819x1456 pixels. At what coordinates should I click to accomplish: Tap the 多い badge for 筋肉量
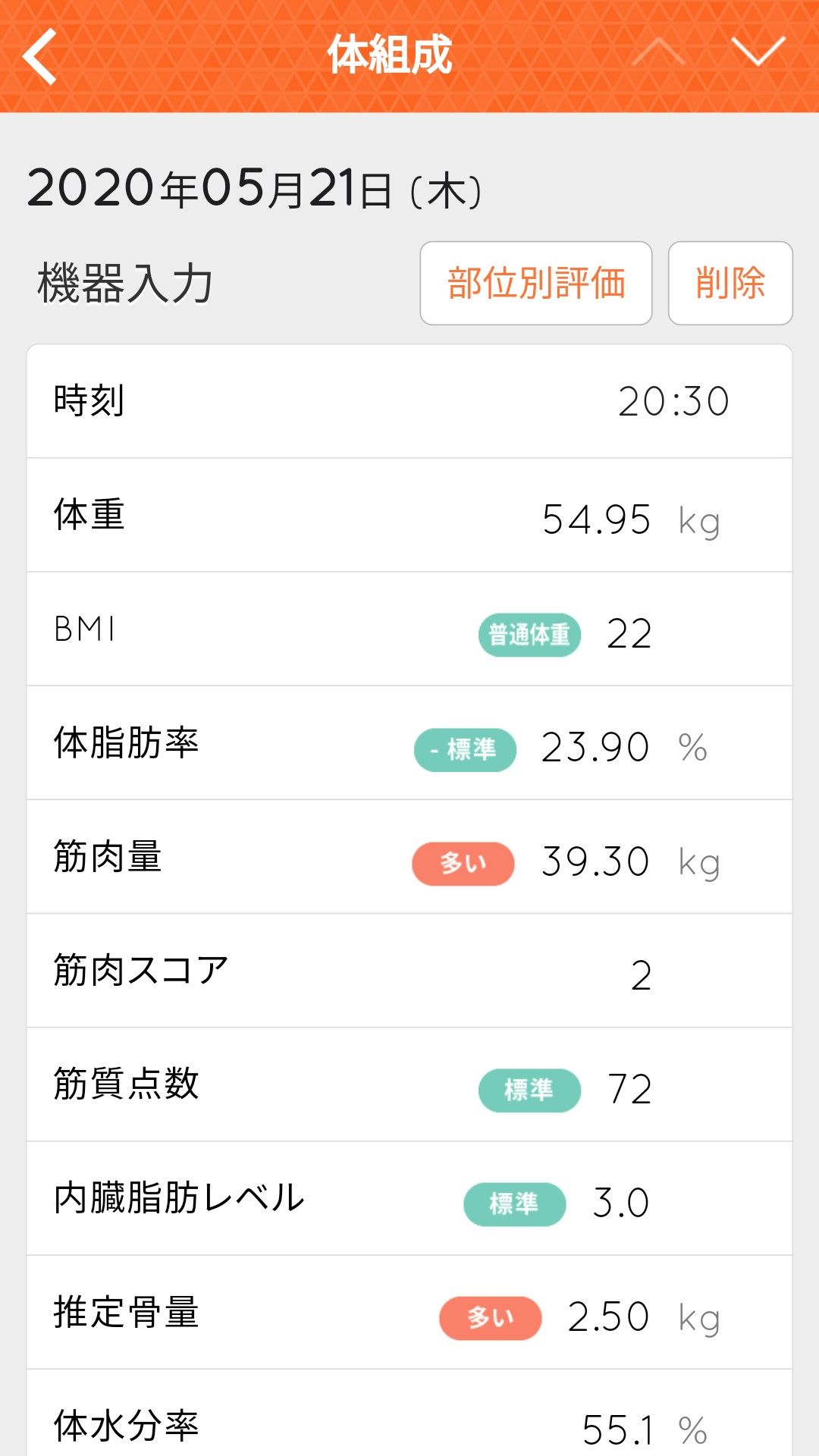[463, 863]
